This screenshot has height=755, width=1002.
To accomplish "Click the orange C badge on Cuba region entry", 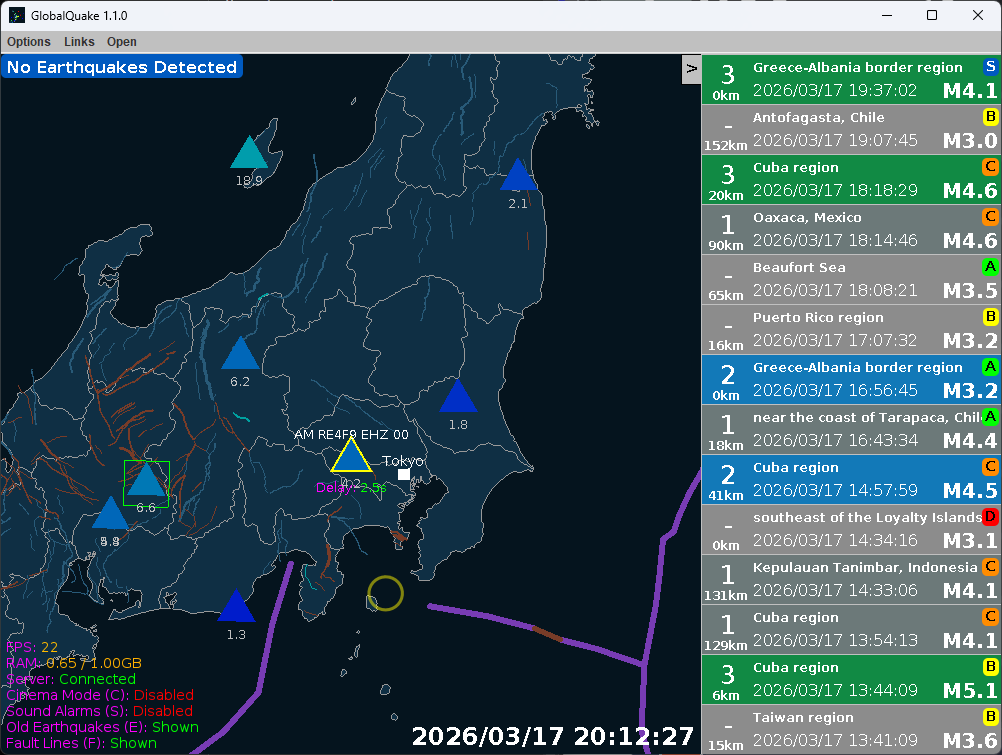I will click(991, 167).
